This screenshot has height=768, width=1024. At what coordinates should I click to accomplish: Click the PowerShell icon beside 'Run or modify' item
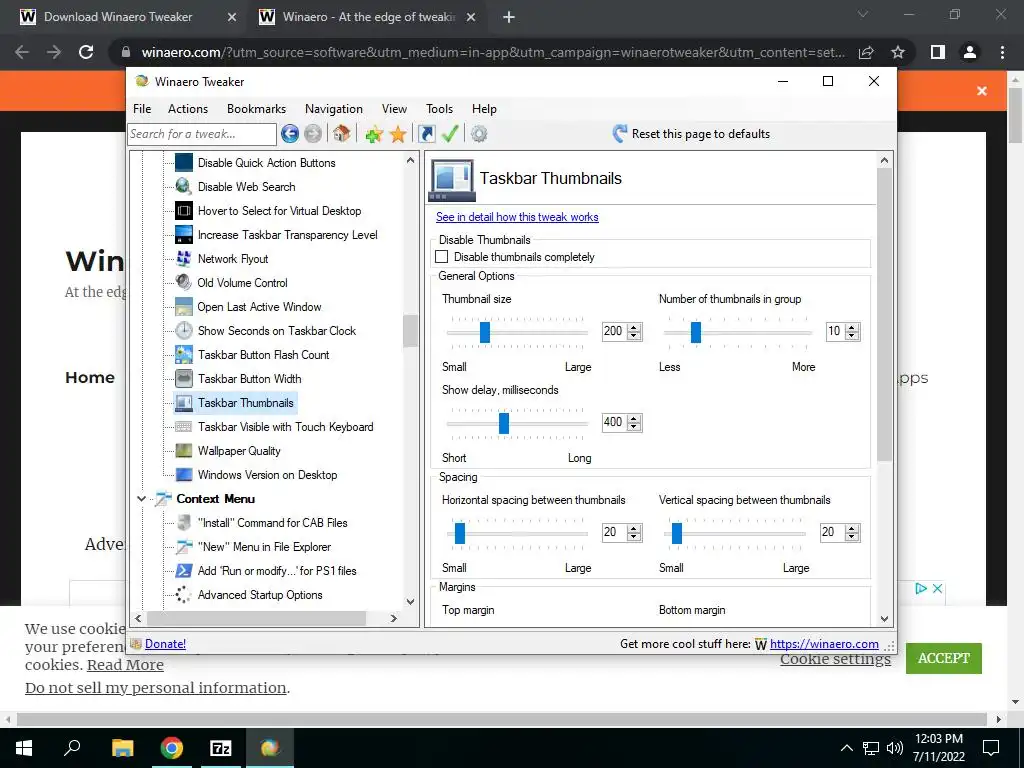[184, 571]
